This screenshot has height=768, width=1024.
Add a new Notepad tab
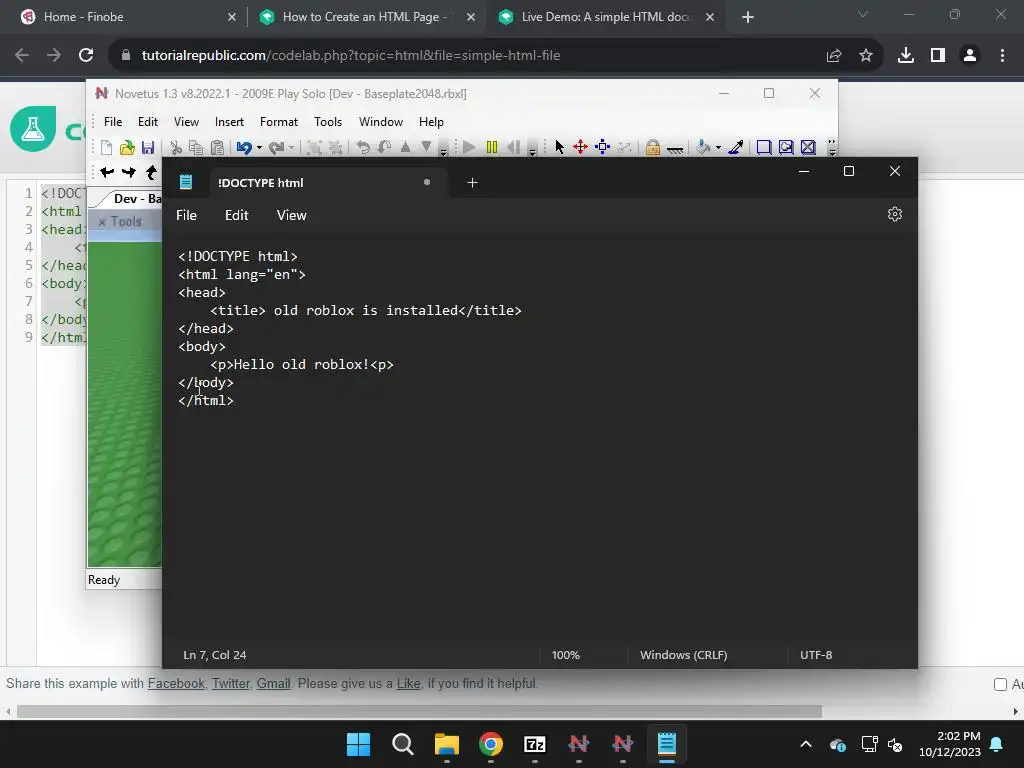coord(472,183)
